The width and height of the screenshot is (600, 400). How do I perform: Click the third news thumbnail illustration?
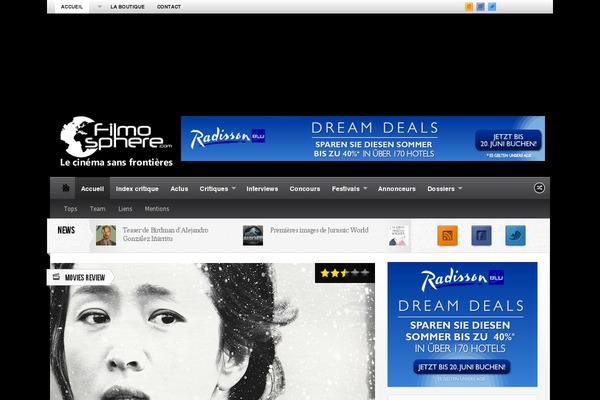(x=399, y=235)
